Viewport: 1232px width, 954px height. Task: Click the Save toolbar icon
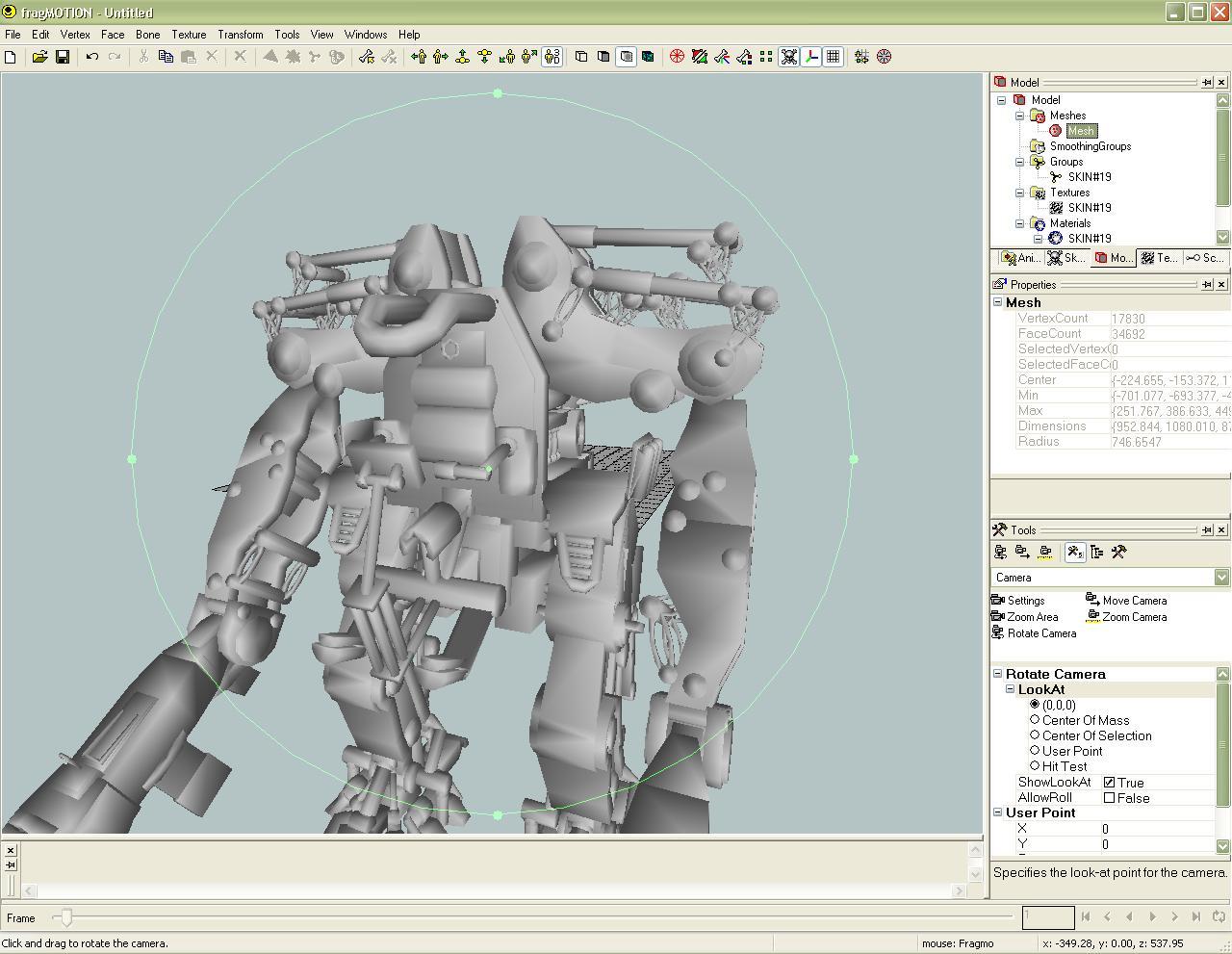click(64, 57)
